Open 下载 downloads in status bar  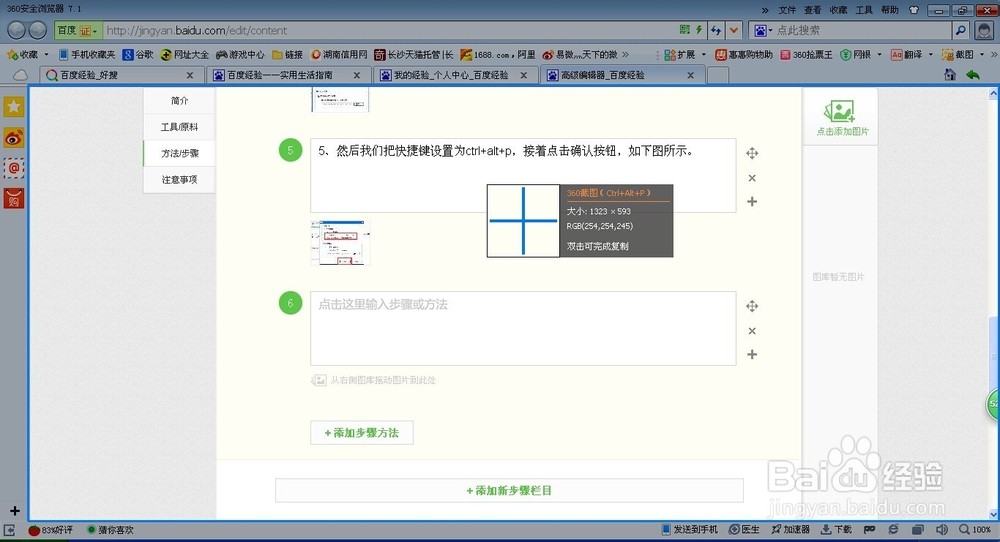pyautogui.click(x=836, y=529)
